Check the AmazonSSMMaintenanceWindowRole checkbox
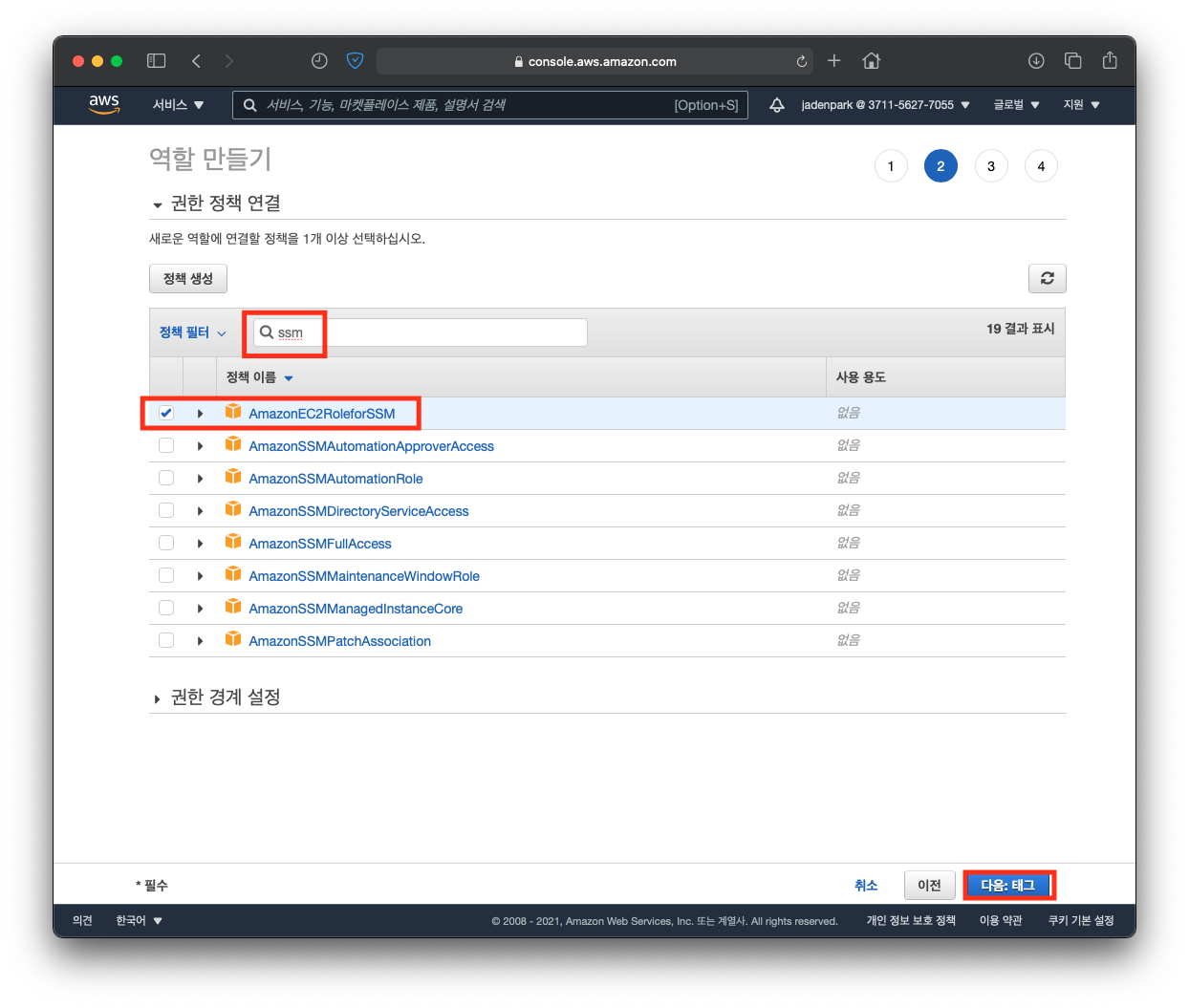Screen dimensions: 1189x1008 pos(166,575)
